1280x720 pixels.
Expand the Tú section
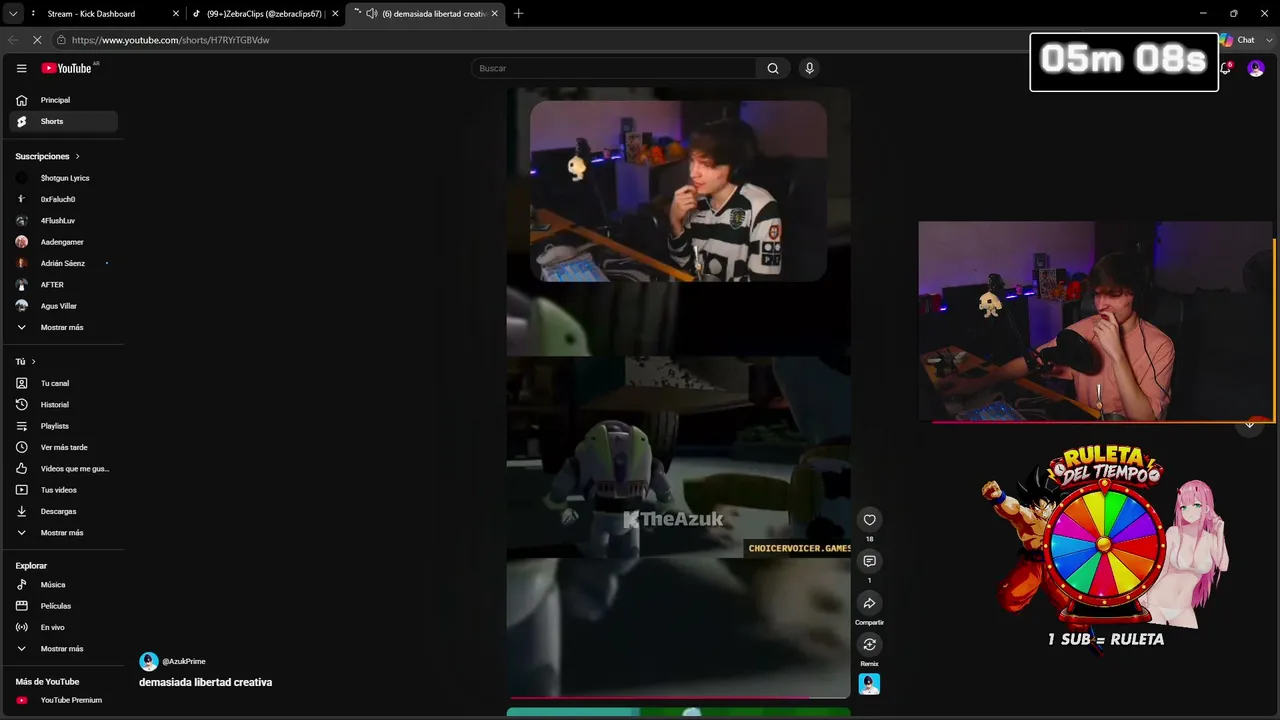click(26, 361)
